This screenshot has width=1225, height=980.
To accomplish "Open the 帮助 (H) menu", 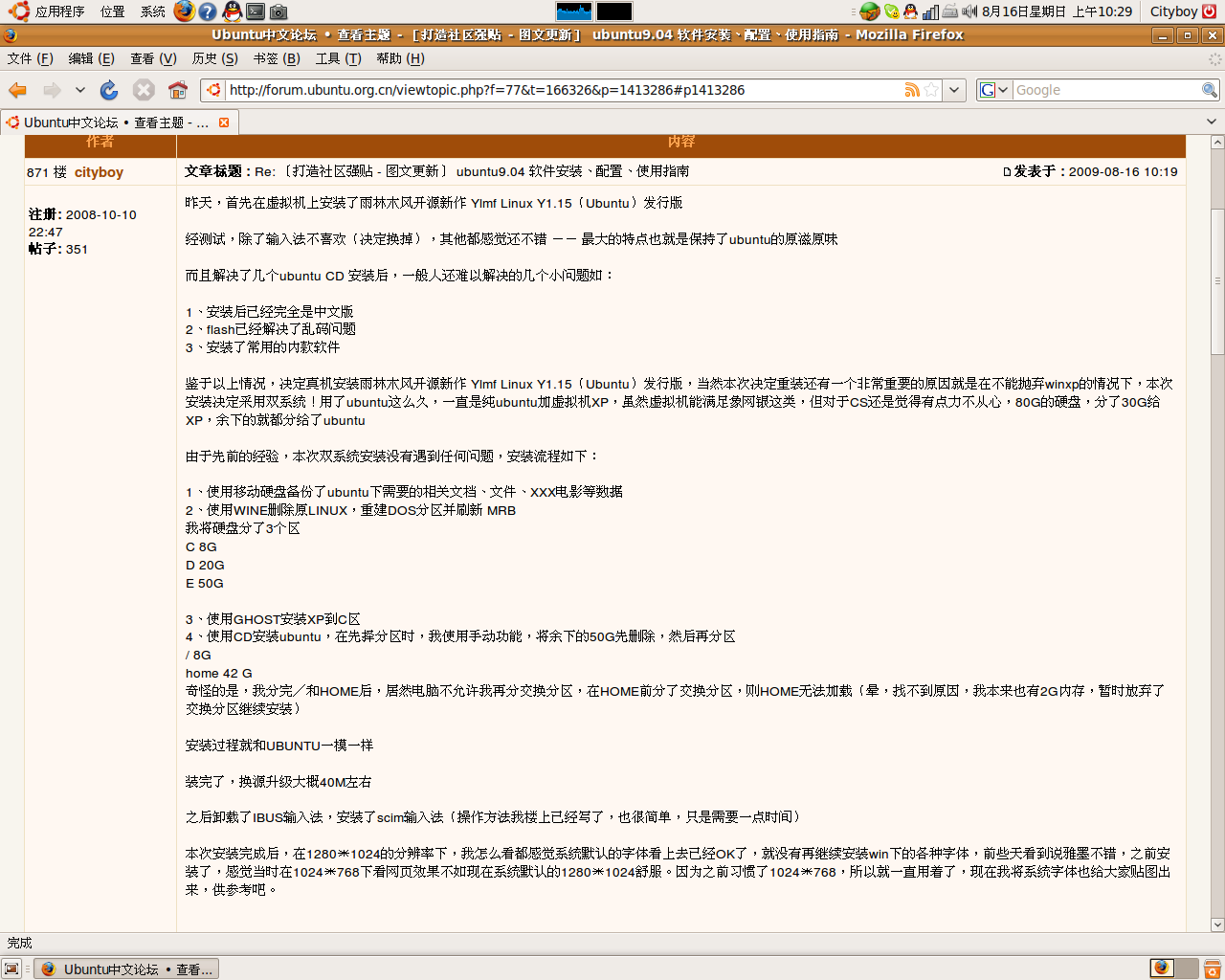I will tap(401, 58).
